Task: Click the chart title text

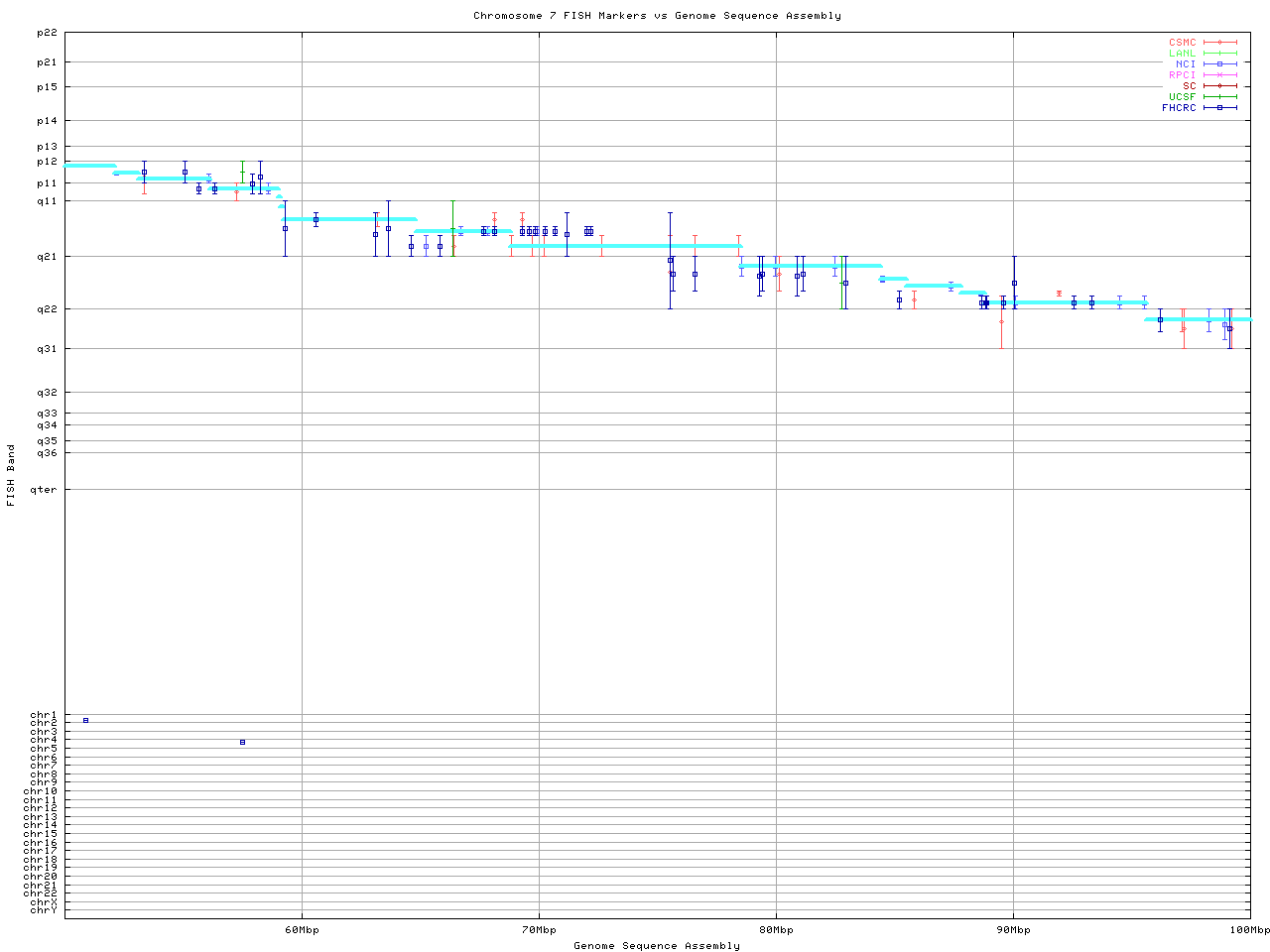Action: 657,15
